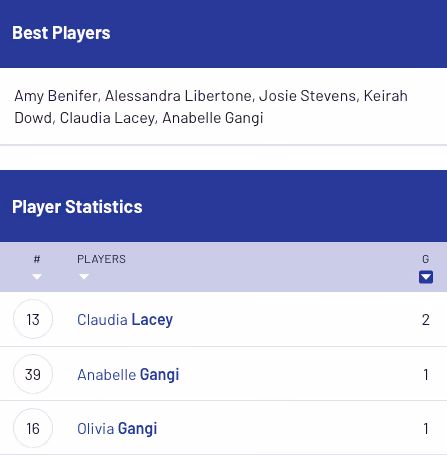The image size is (447, 455).
Task: Sort by players name arrow
Action: pos(84,277)
